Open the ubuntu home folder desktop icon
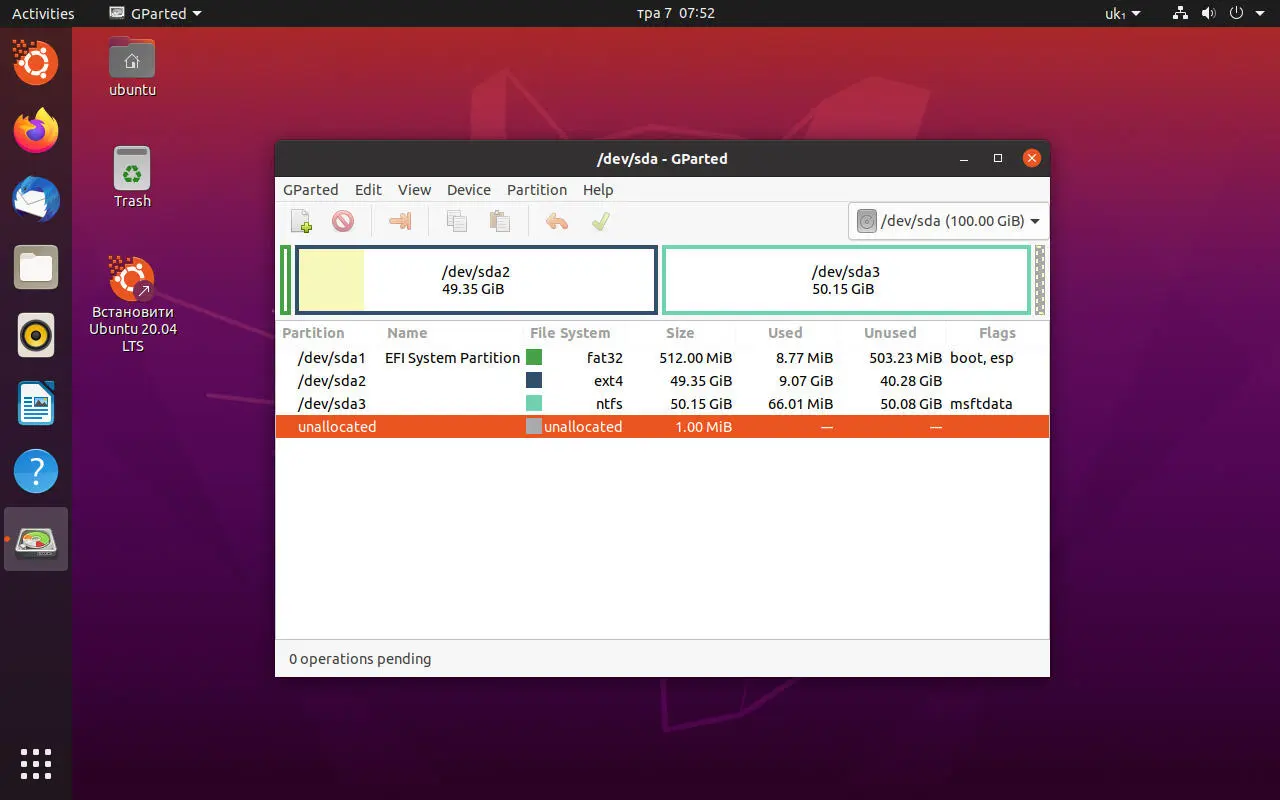 (132, 67)
